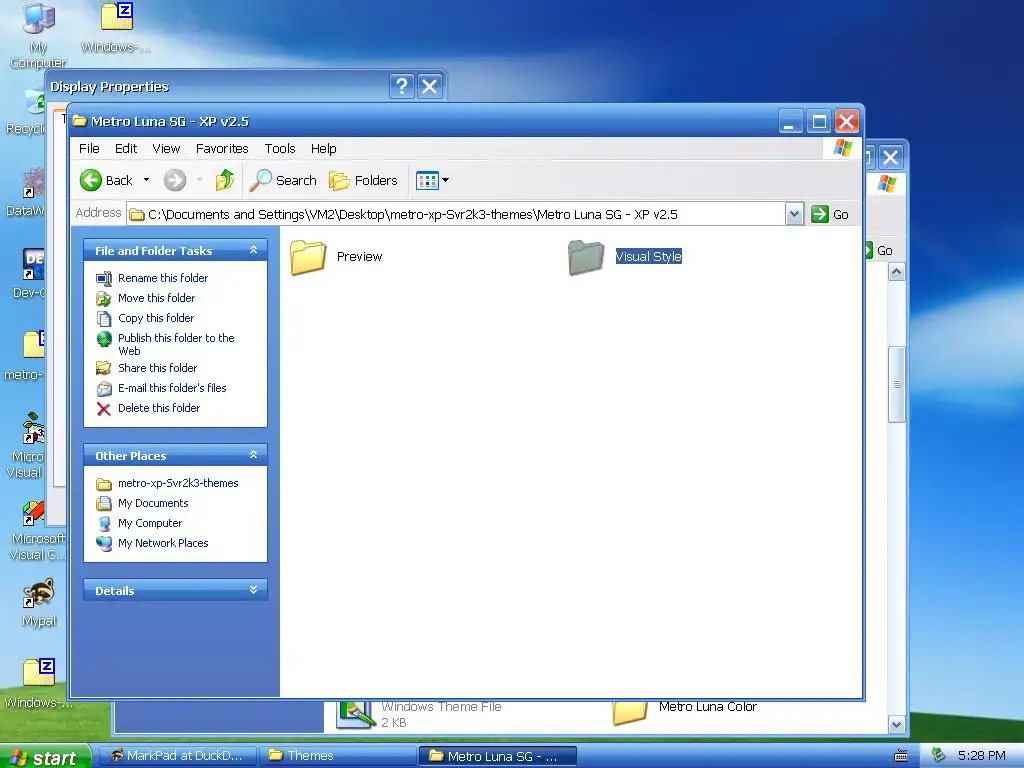Image resolution: width=1024 pixels, height=768 pixels.
Task: Open metro-xp-Svr2k3-themes in Other Places
Action: point(178,483)
